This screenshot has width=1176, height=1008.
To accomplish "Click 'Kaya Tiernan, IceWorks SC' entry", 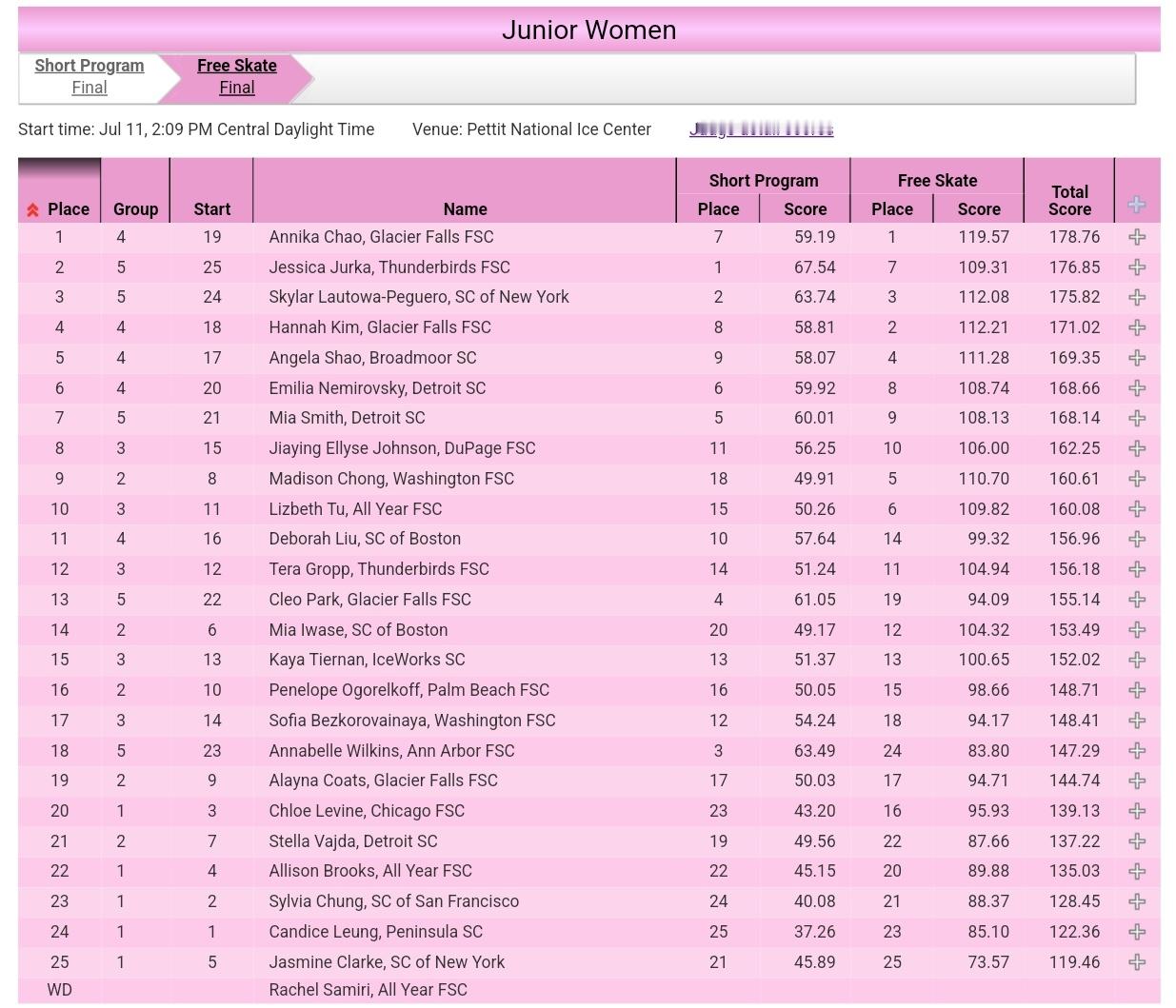I will 367,660.
